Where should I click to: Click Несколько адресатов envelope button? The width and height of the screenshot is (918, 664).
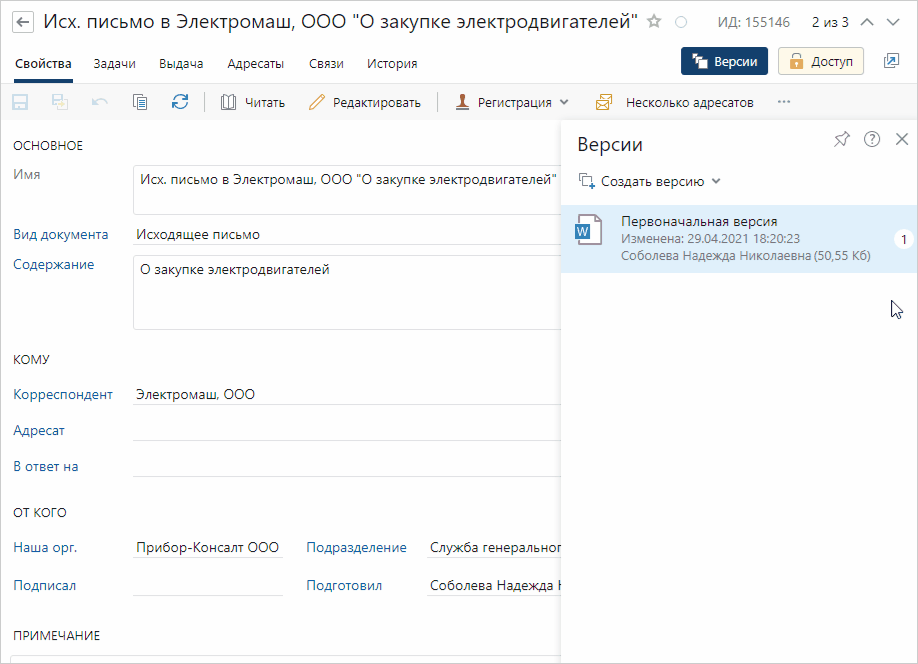(x=674, y=102)
